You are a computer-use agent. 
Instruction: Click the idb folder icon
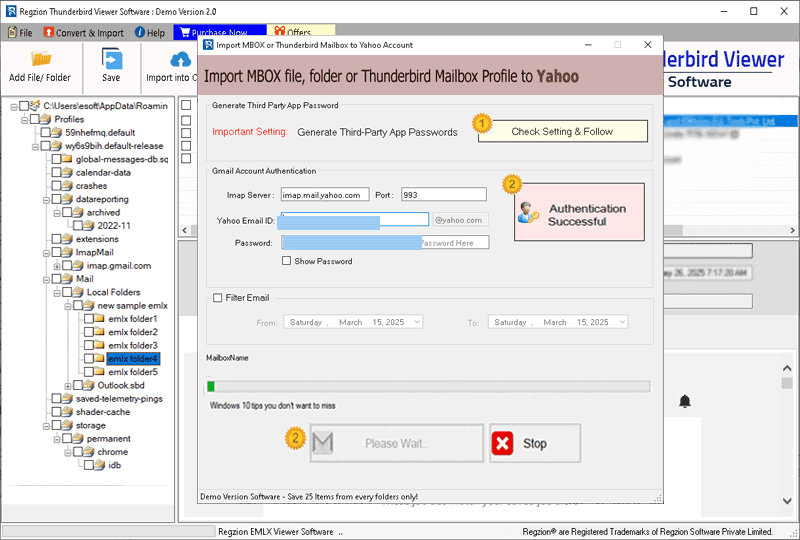pos(99,464)
